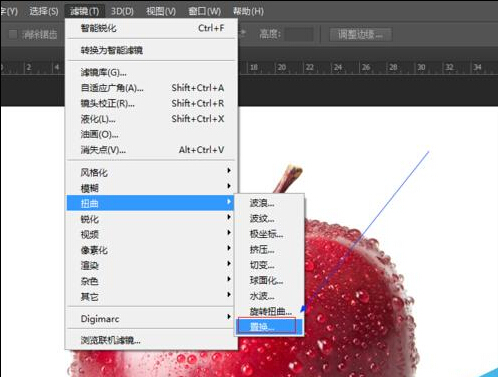
Task: Choose 水波... filter
Action: [269, 296]
